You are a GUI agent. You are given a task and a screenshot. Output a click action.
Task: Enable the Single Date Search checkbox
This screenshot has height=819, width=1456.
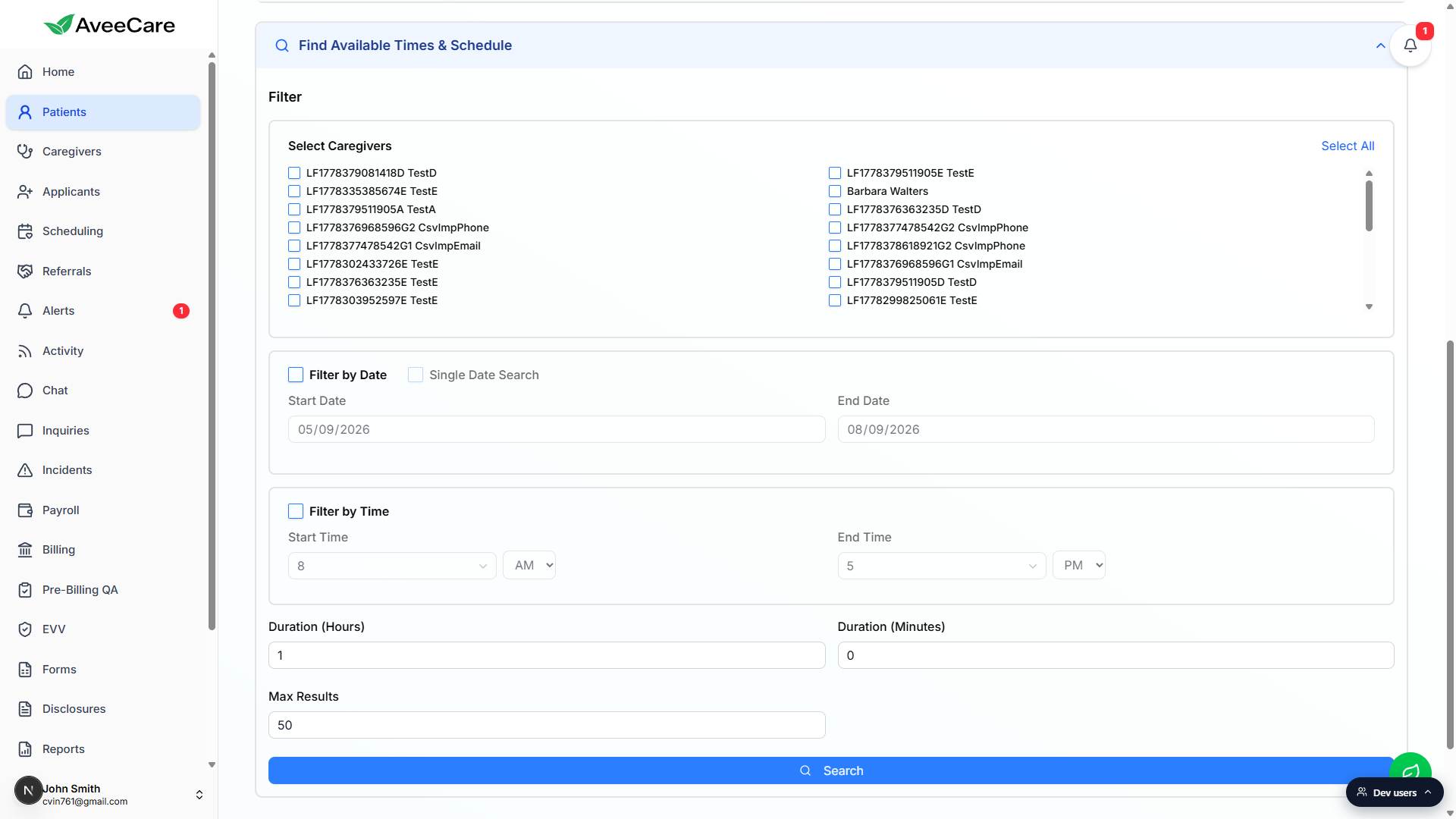coord(416,375)
